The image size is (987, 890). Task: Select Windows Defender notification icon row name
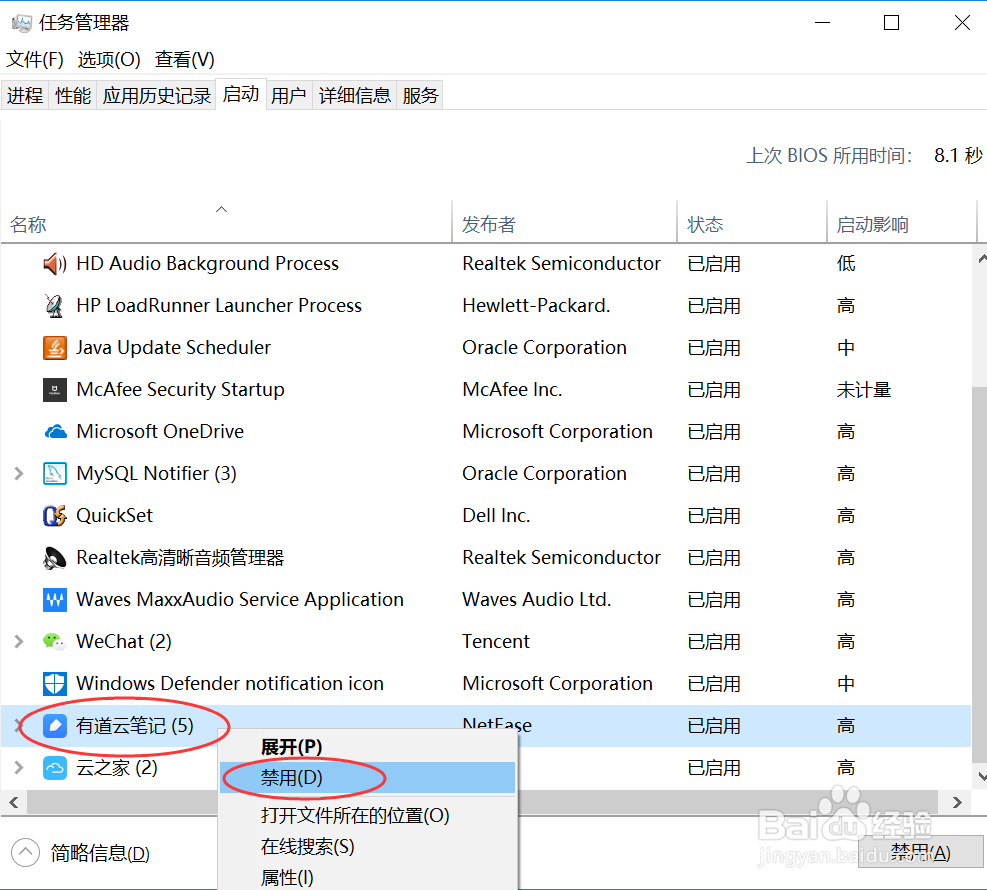point(230,684)
